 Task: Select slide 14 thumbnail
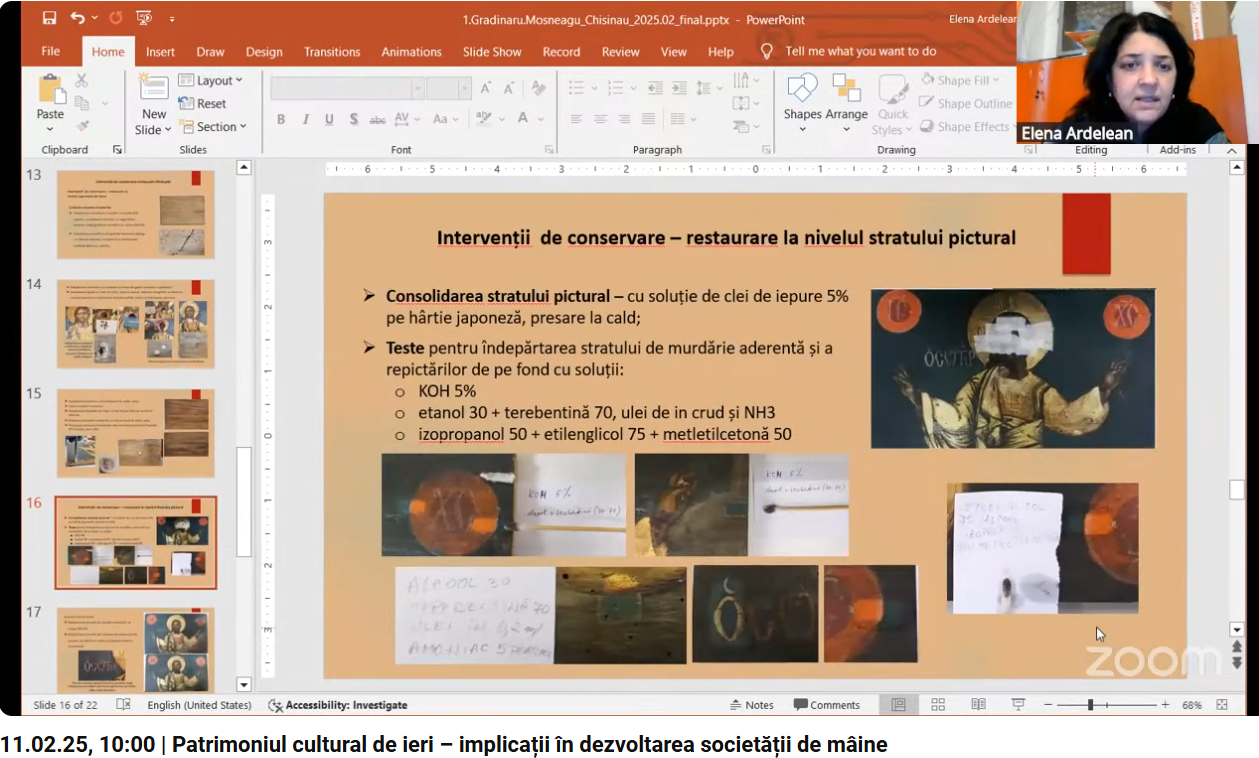[x=136, y=324]
